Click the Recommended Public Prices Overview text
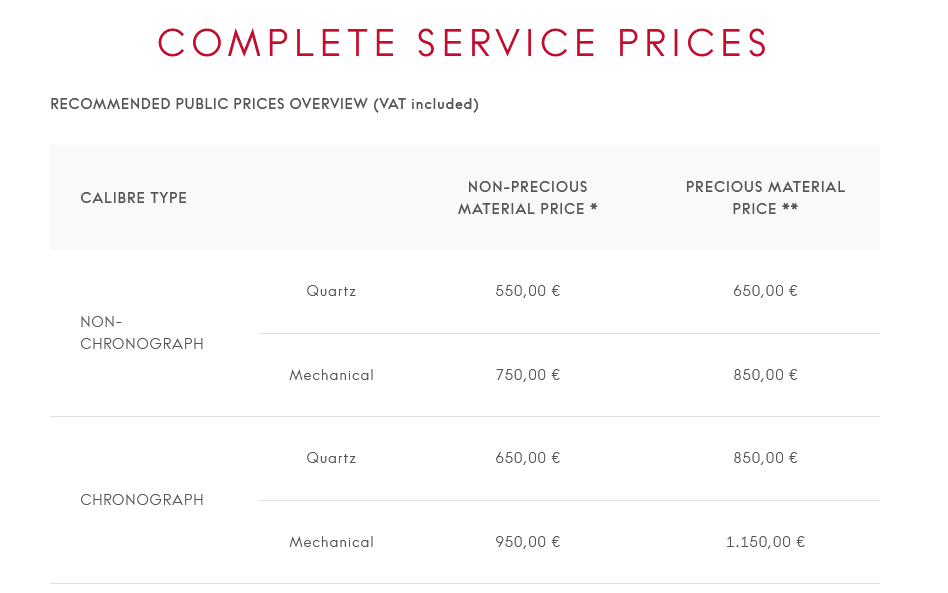 pyautogui.click(x=209, y=104)
